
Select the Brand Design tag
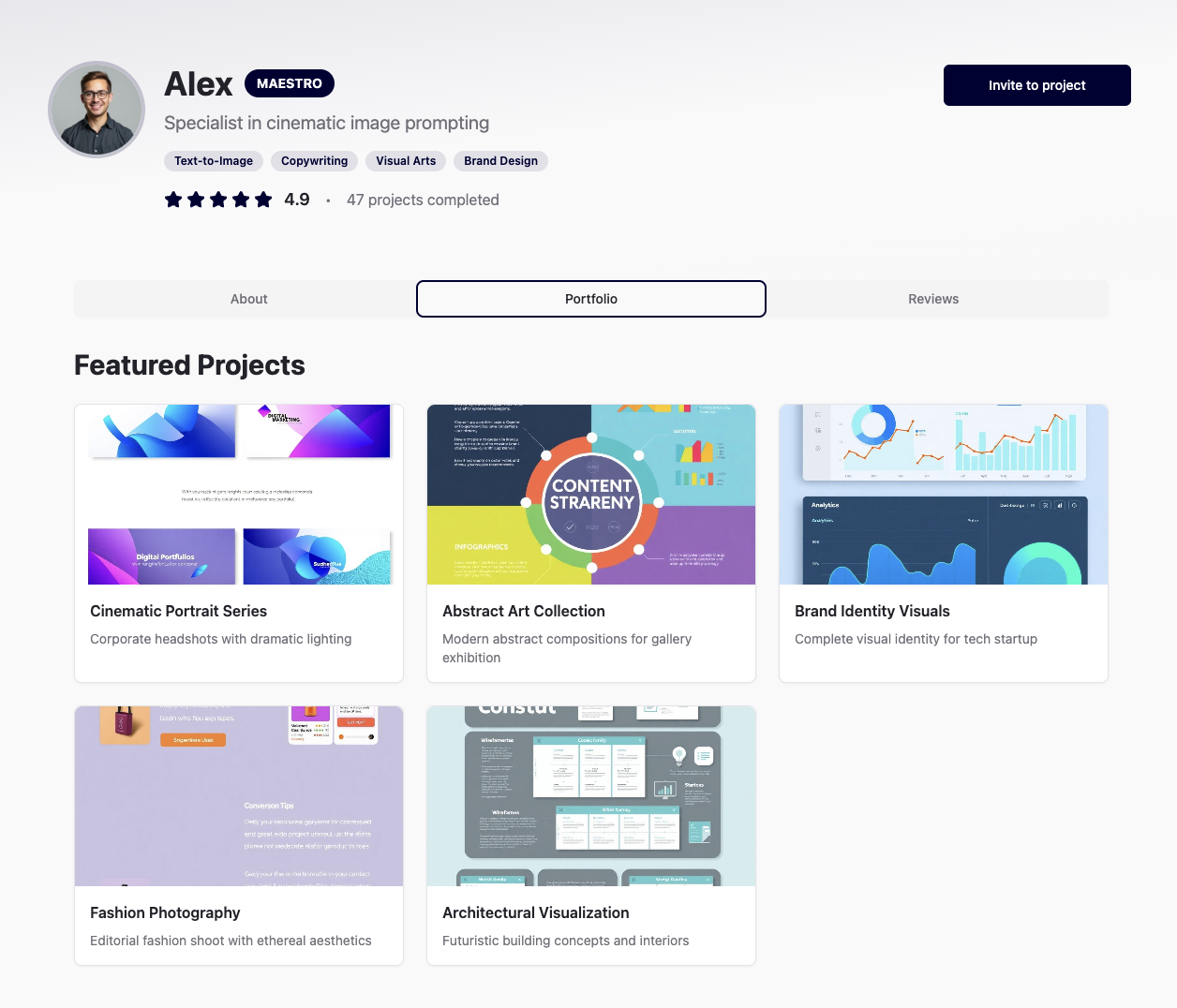point(500,161)
